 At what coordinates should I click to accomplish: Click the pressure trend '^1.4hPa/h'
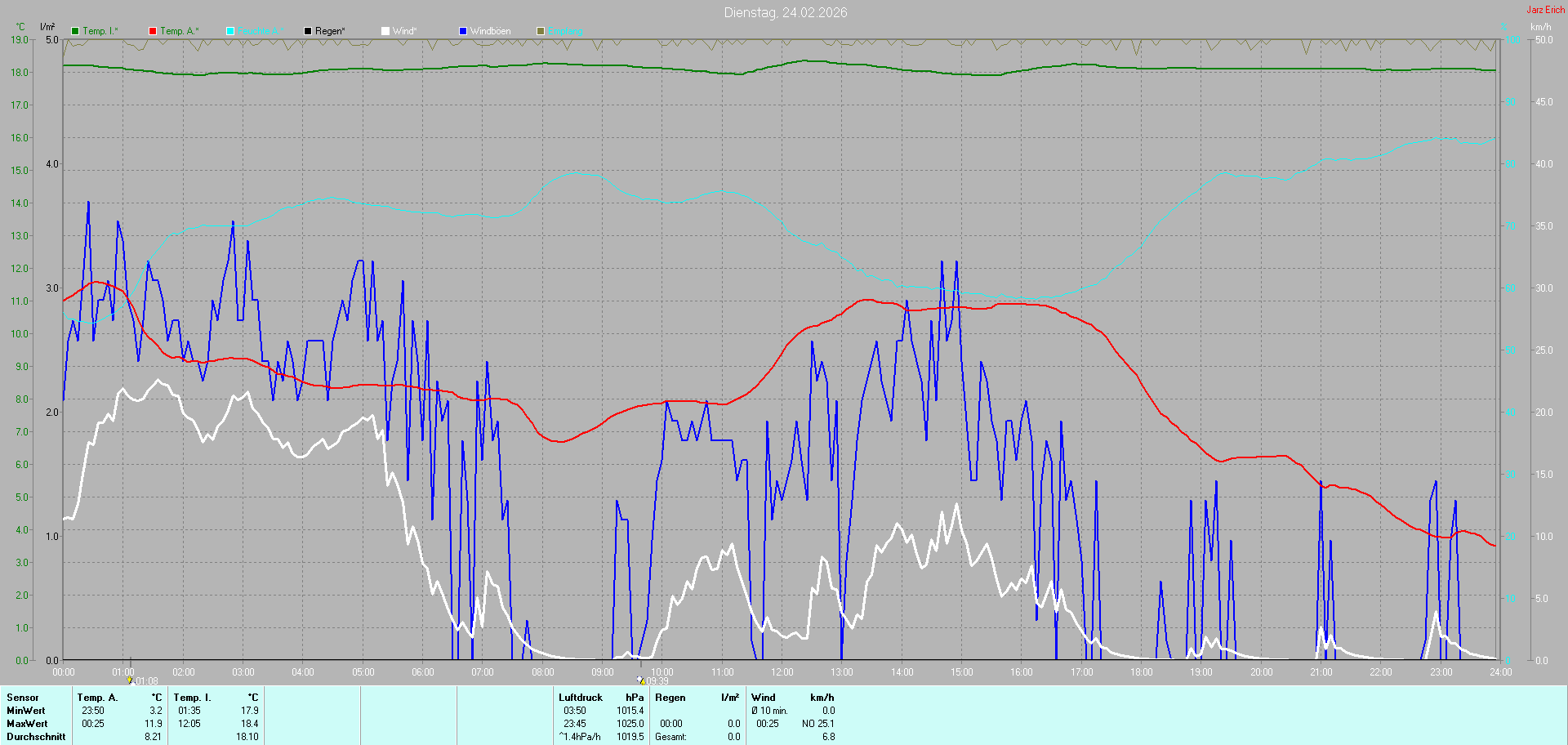pos(580,737)
